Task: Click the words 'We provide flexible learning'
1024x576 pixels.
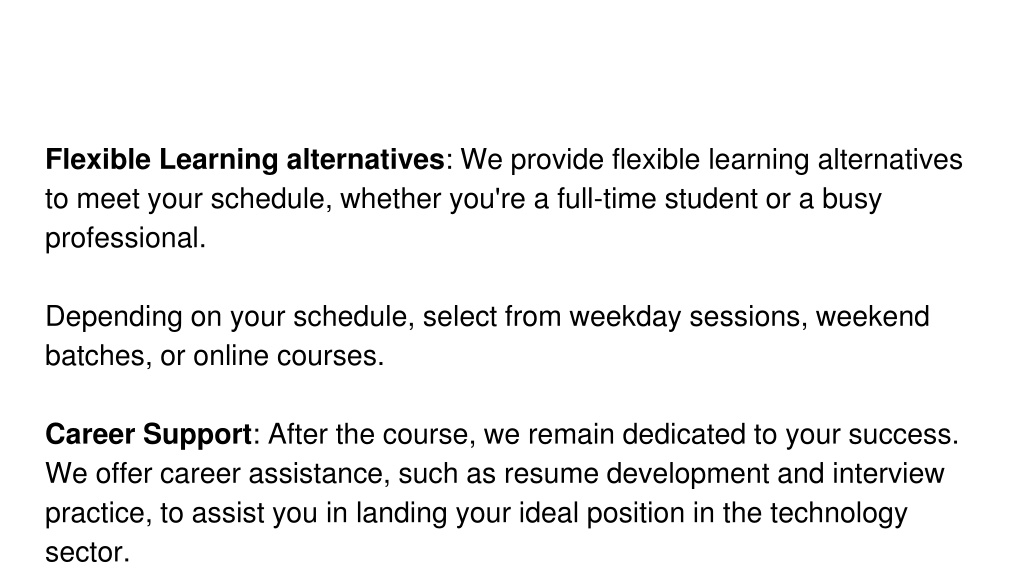Action: tap(635, 160)
